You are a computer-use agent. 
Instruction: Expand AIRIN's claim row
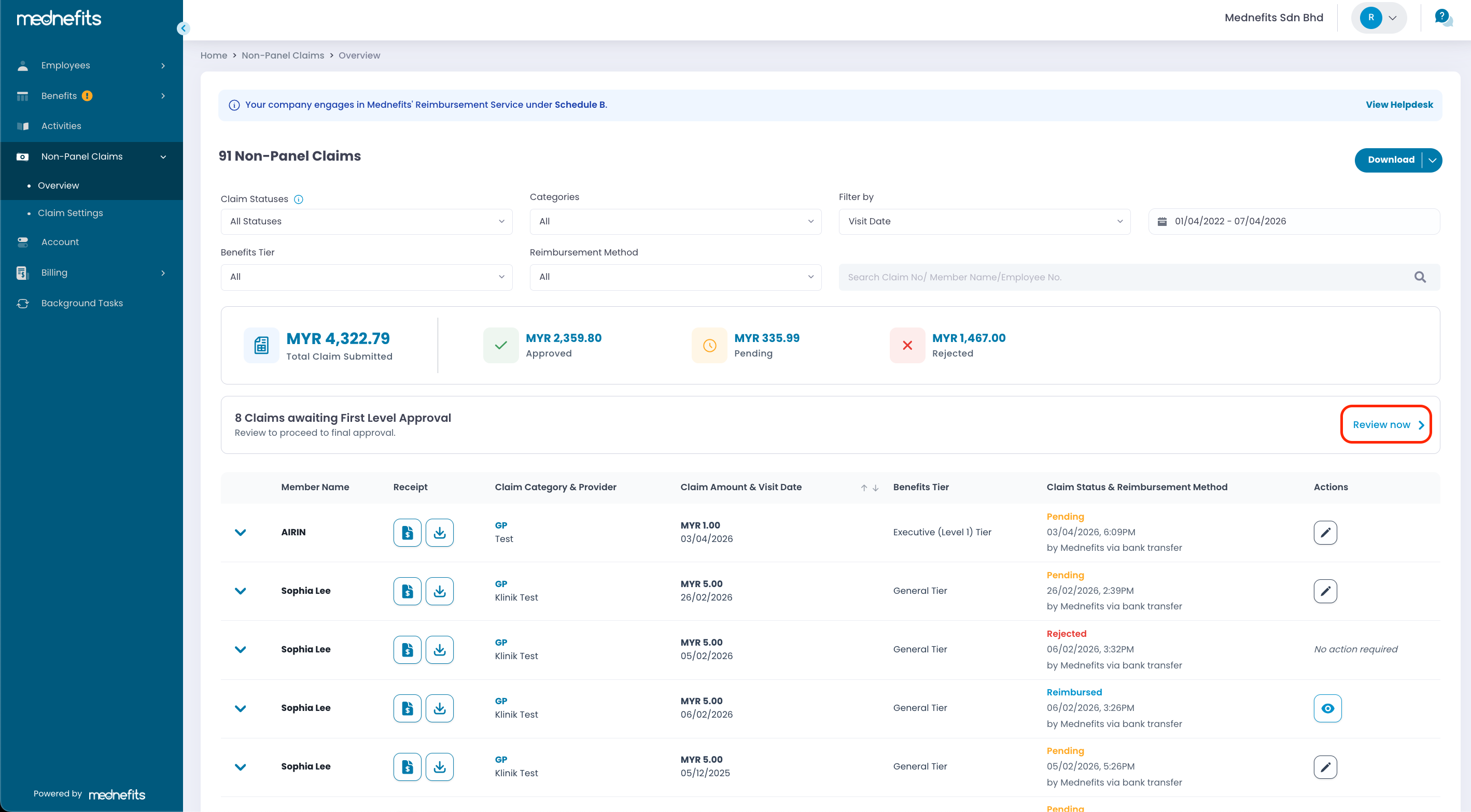241,532
